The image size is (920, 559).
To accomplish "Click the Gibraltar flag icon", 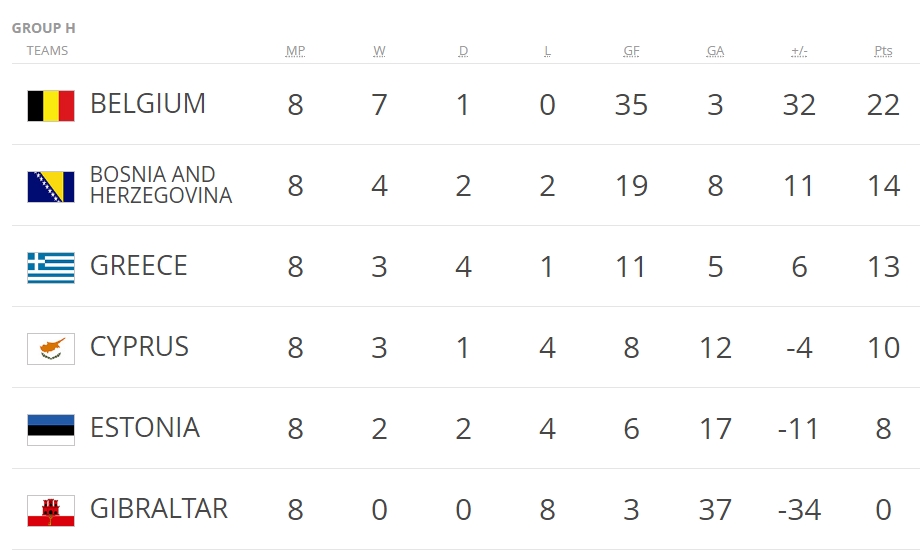I will point(50,510).
